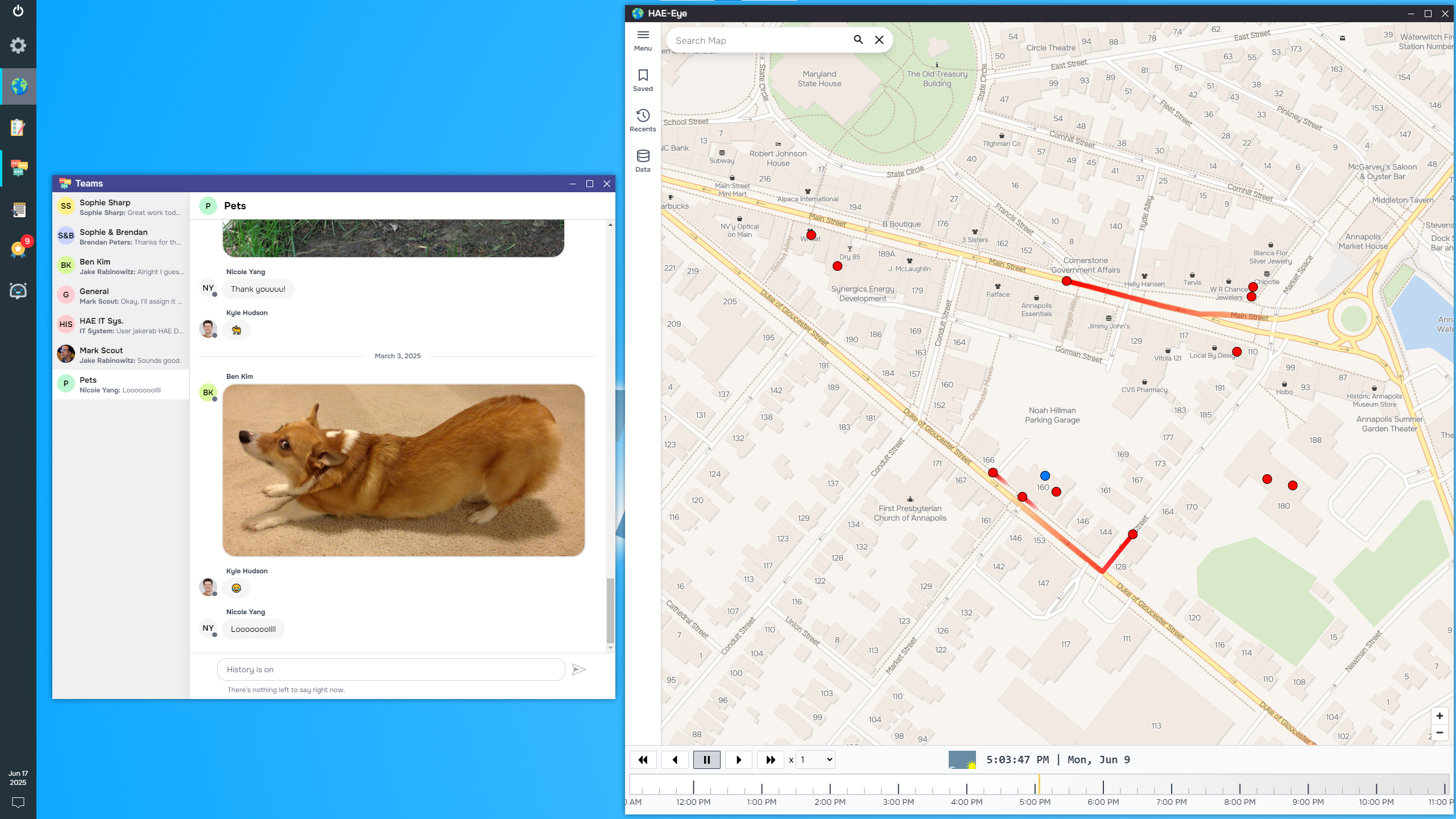This screenshot has width=1456, height=819.
Task: Click the blue dot marker near 160
Action: pos(1045,475)
